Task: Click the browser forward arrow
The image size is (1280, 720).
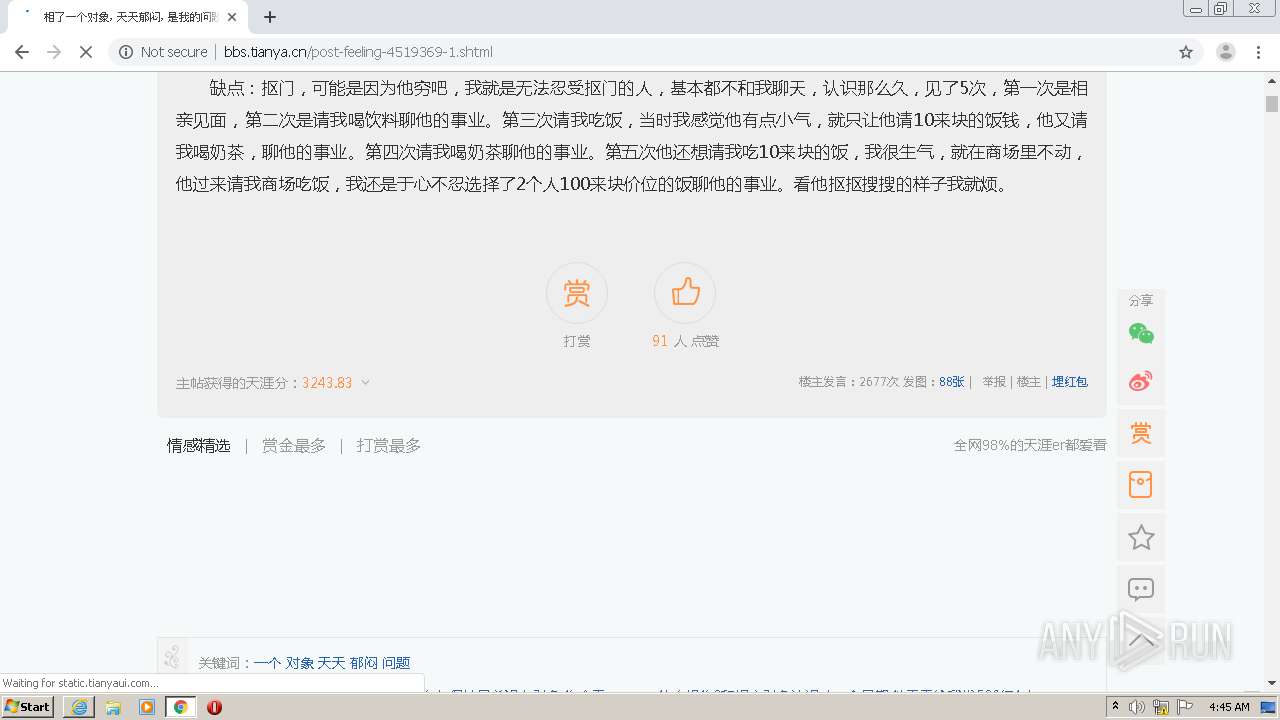Action: (x=54, y=52)
